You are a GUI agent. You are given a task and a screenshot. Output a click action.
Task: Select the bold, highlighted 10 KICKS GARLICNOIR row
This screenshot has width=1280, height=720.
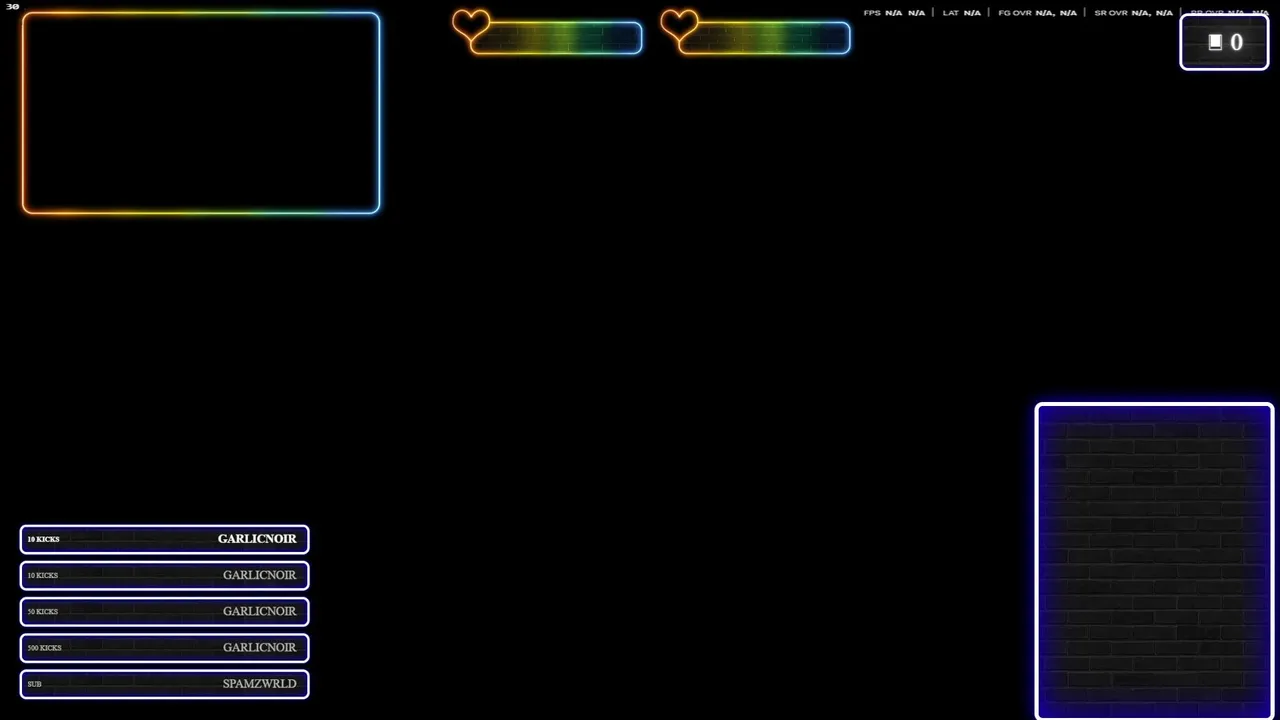click(x=164, y=539)
